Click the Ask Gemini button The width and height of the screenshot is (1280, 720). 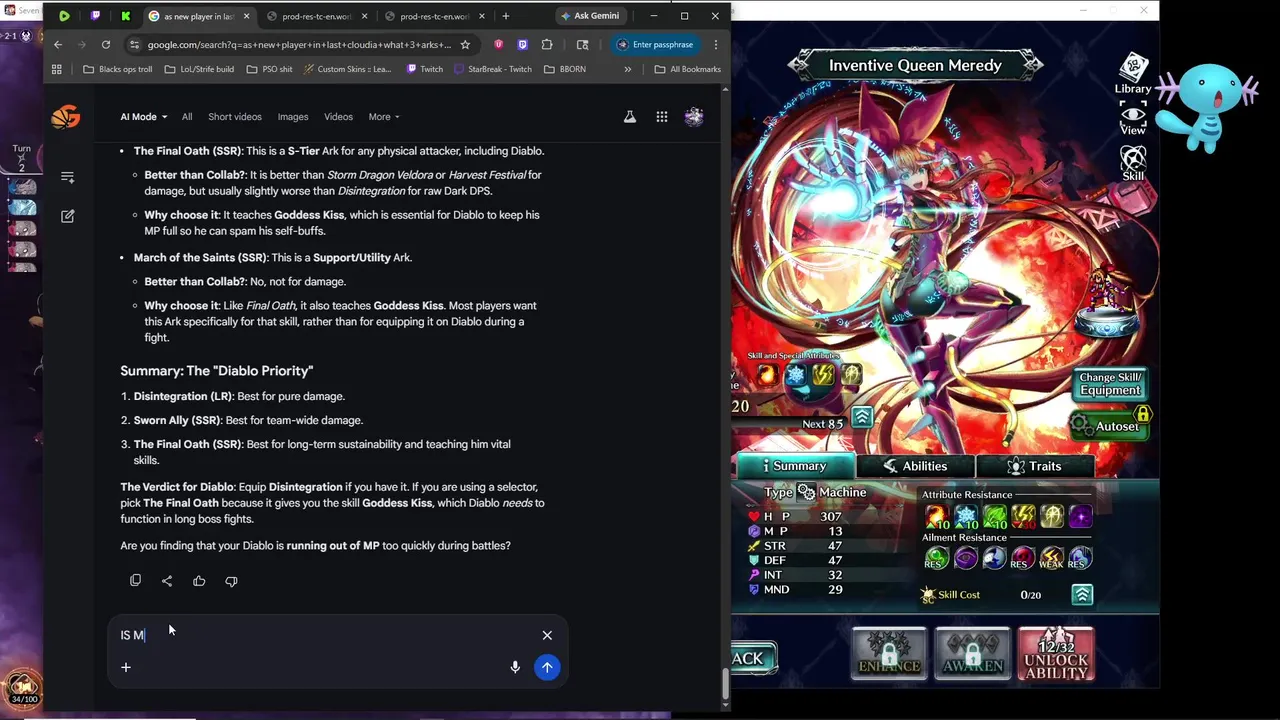589,16
